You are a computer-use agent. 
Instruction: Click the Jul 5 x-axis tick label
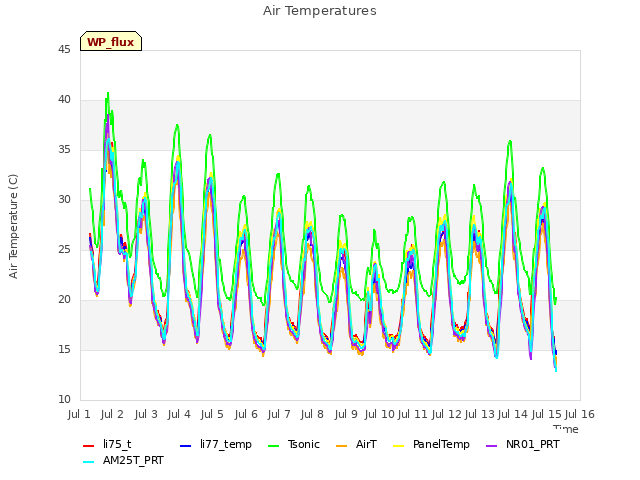212,414
